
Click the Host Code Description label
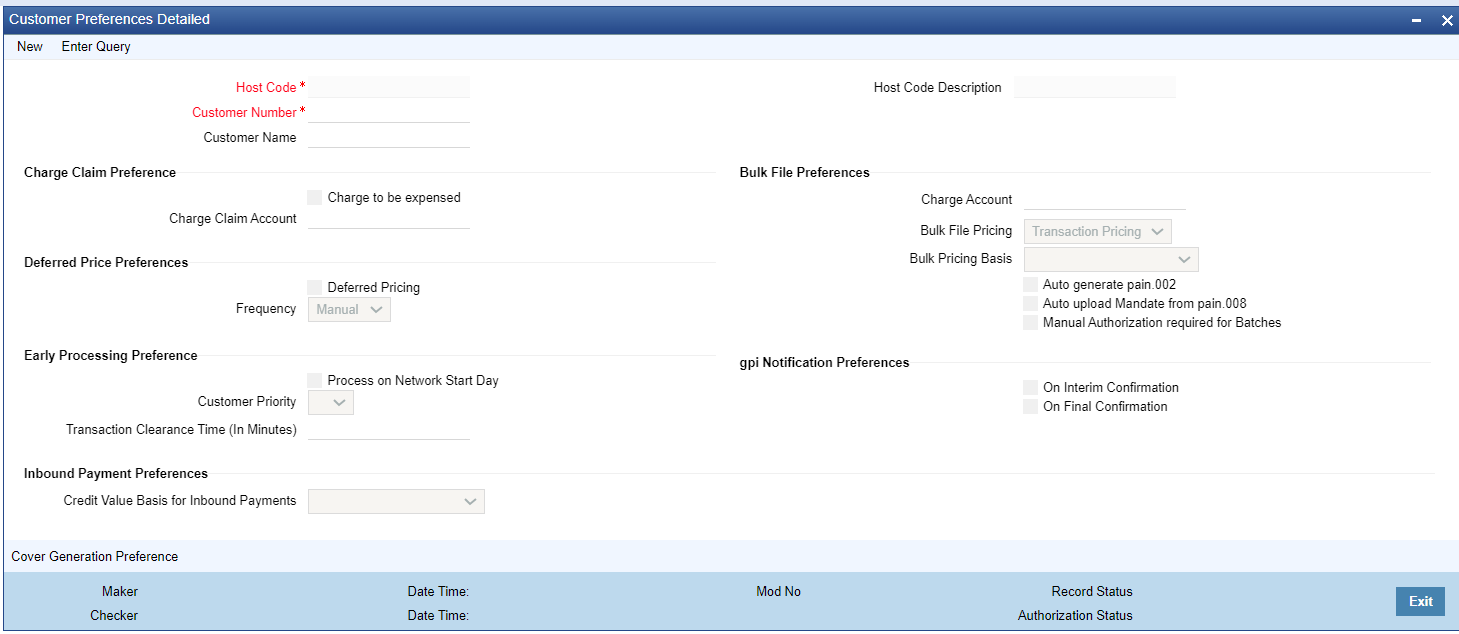click(x=937, y=87)
